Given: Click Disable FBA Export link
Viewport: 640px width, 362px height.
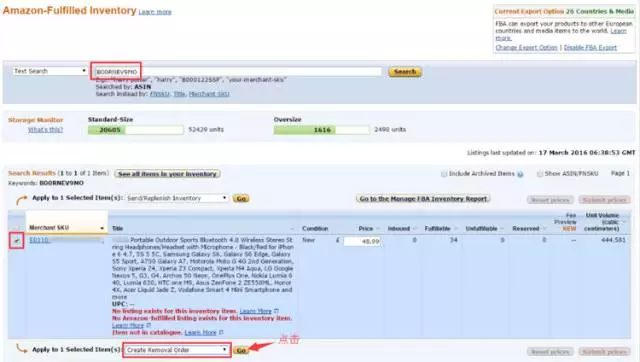Looking at the screenshot, I should click(x=590, y=48).
